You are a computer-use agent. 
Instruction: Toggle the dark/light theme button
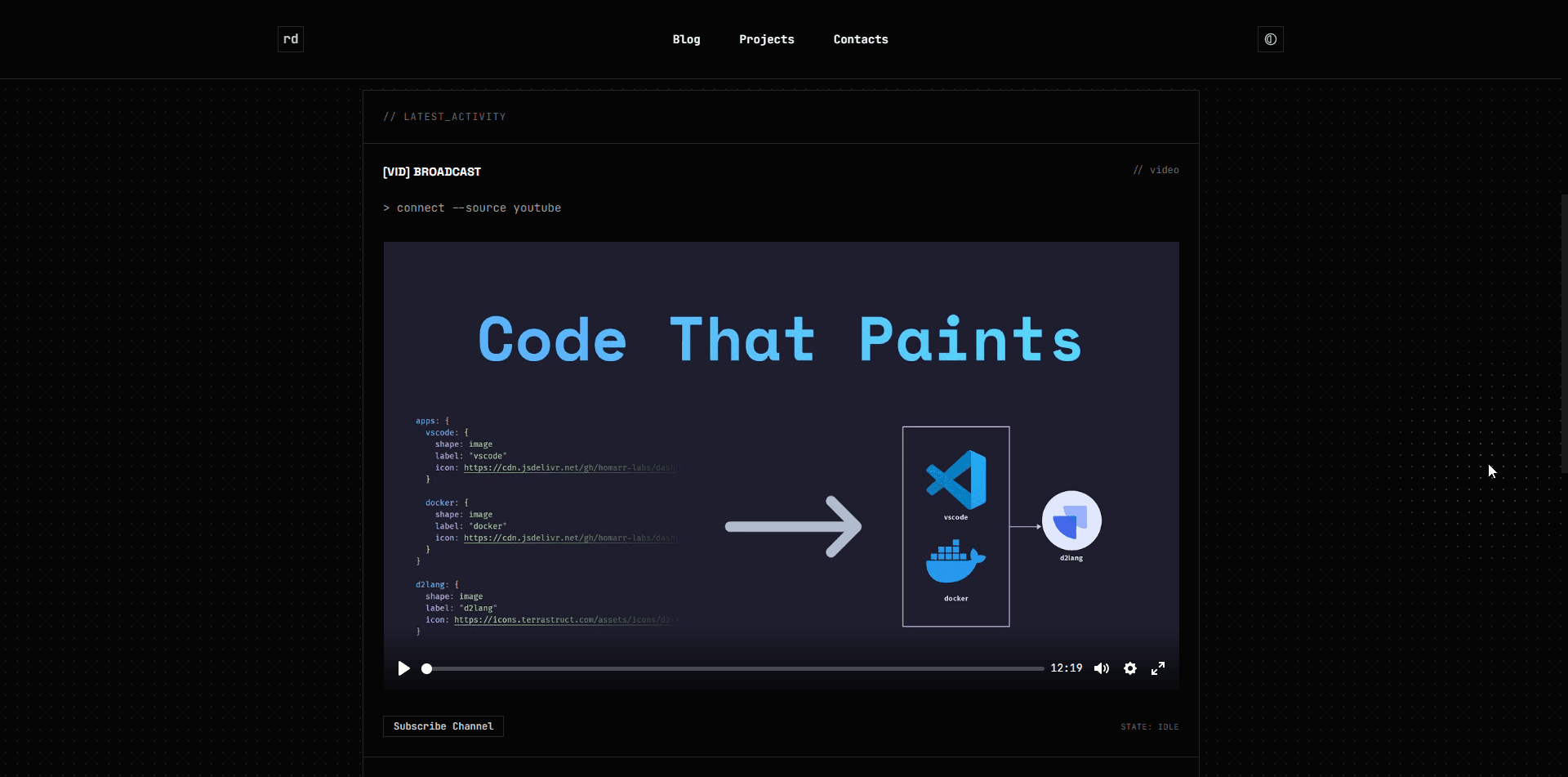coord(1271,39)
